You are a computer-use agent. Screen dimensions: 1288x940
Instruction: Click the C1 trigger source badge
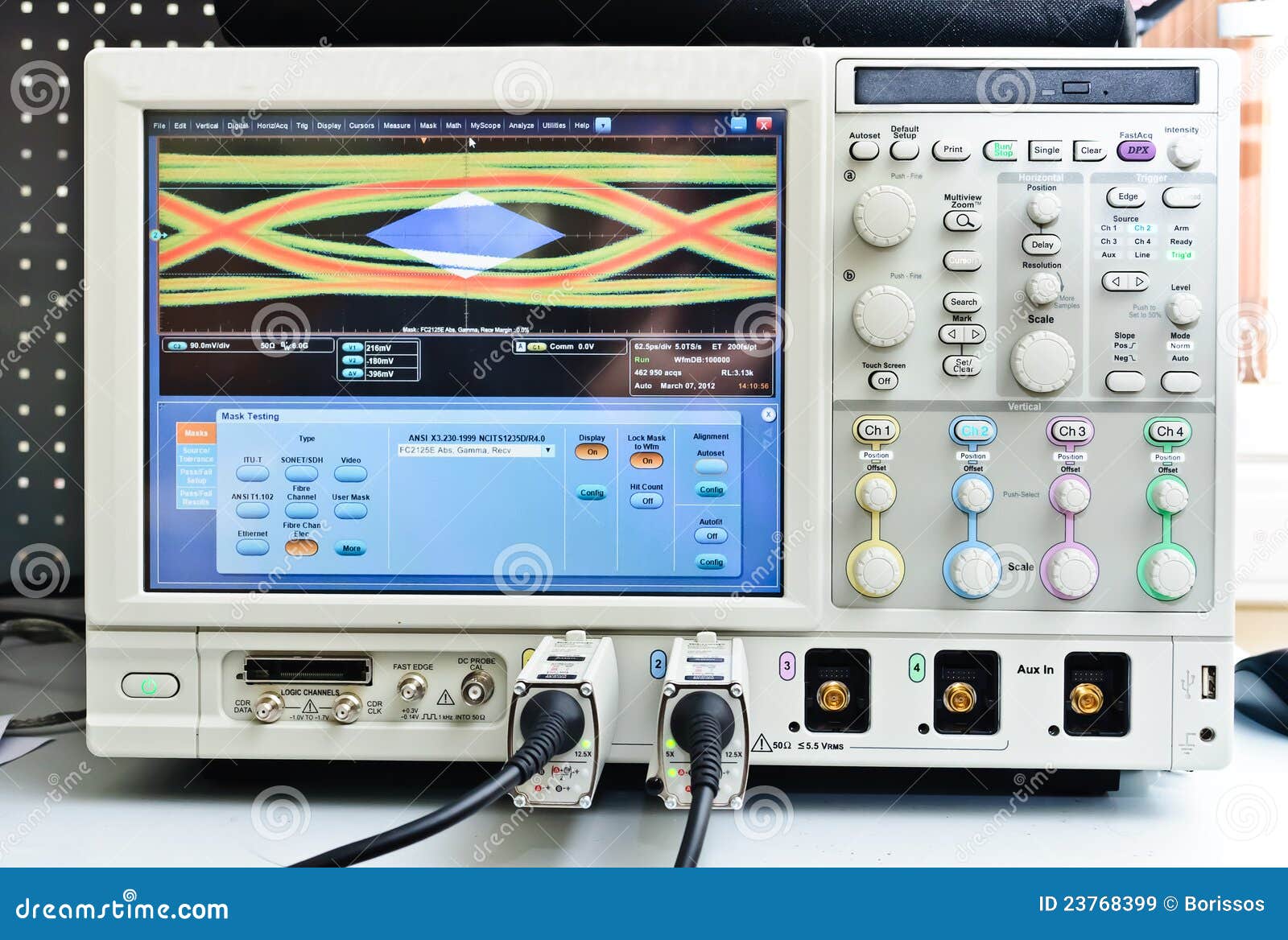(x=535, y=346)
